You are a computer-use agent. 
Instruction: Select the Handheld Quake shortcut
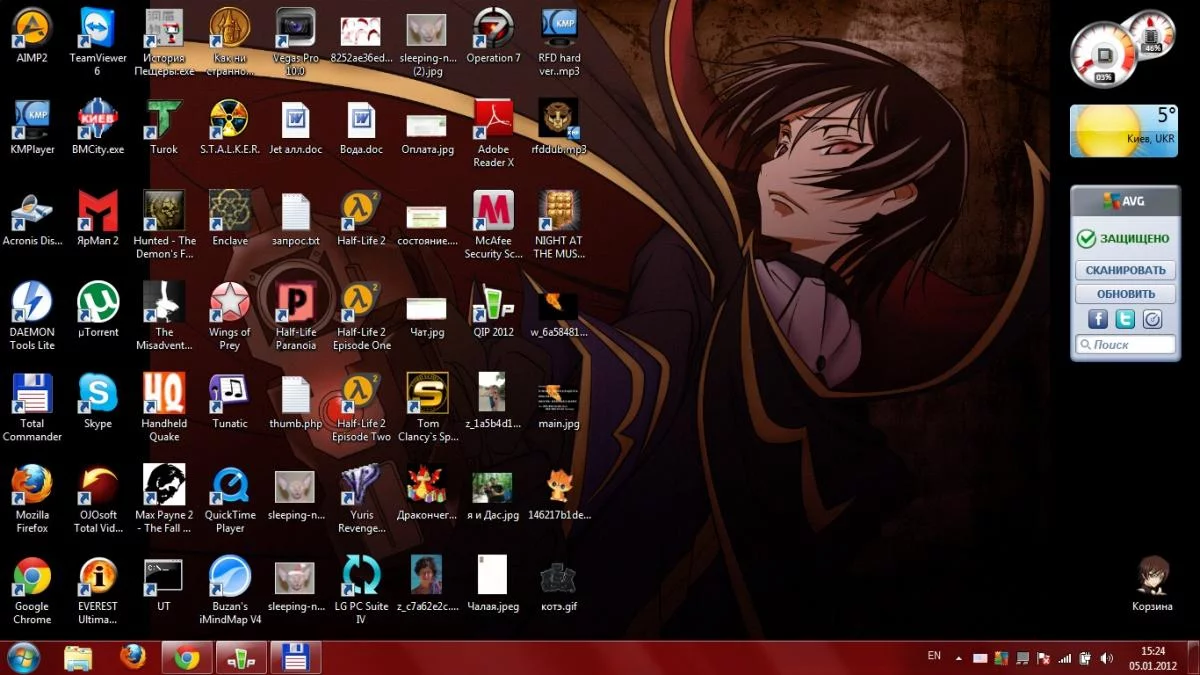pos(164,408)
